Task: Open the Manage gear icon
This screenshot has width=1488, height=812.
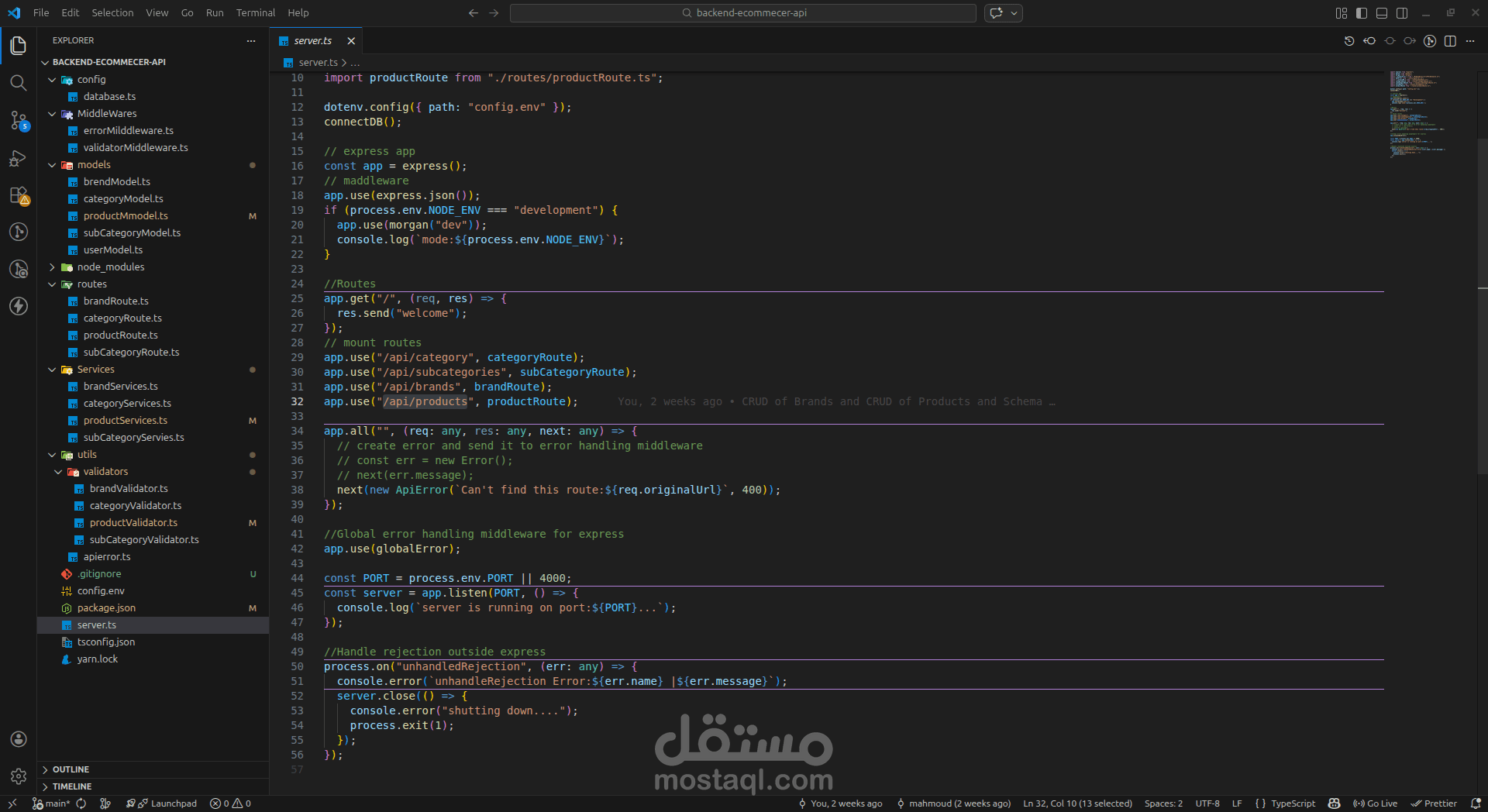Action: (x=19, y=776)
